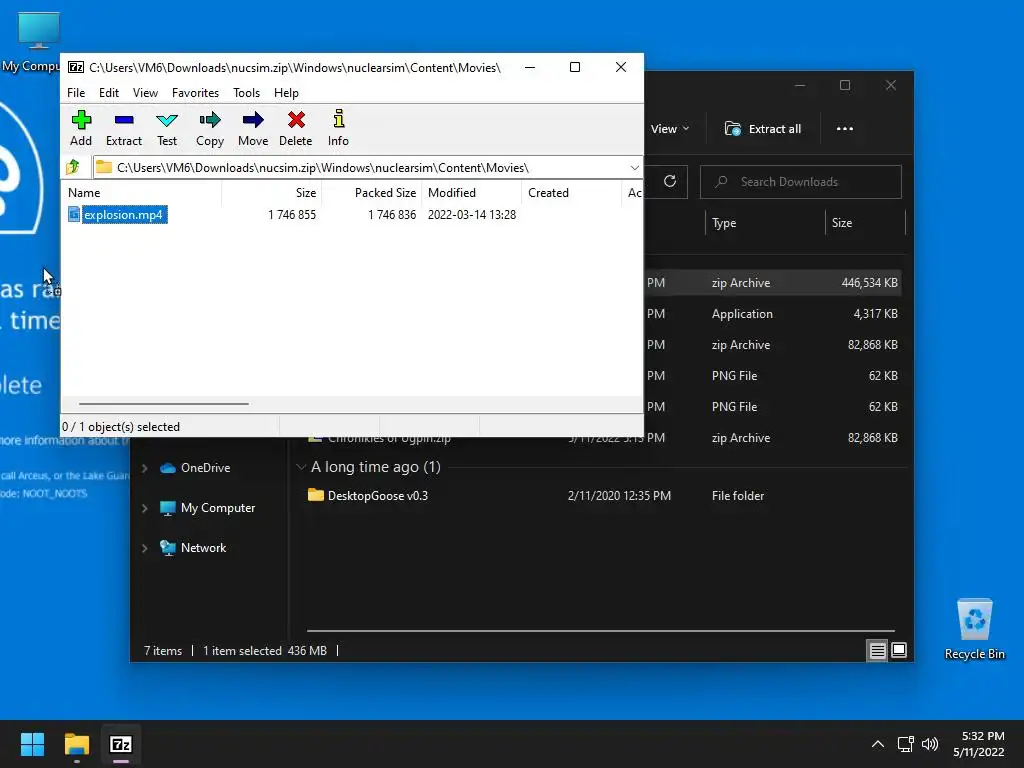Viewport: 1024px width, 768px height.
Task: Open the View dropdown in File Explorer
Action: [x=669, y=129]
